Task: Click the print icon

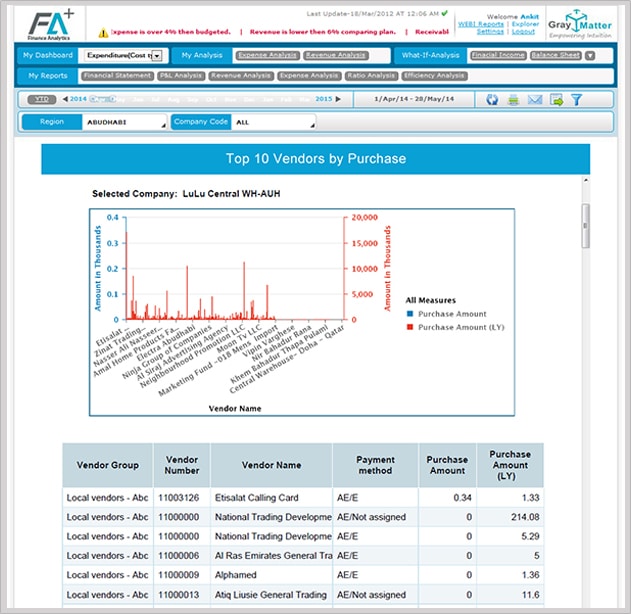Action: 513,99
